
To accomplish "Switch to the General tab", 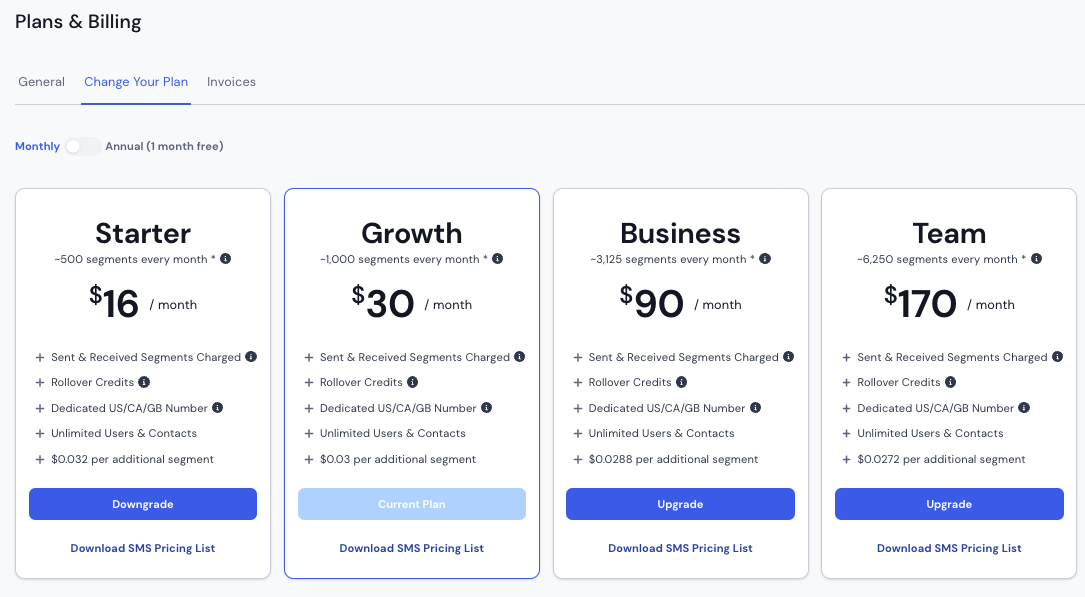I will 42,82.
